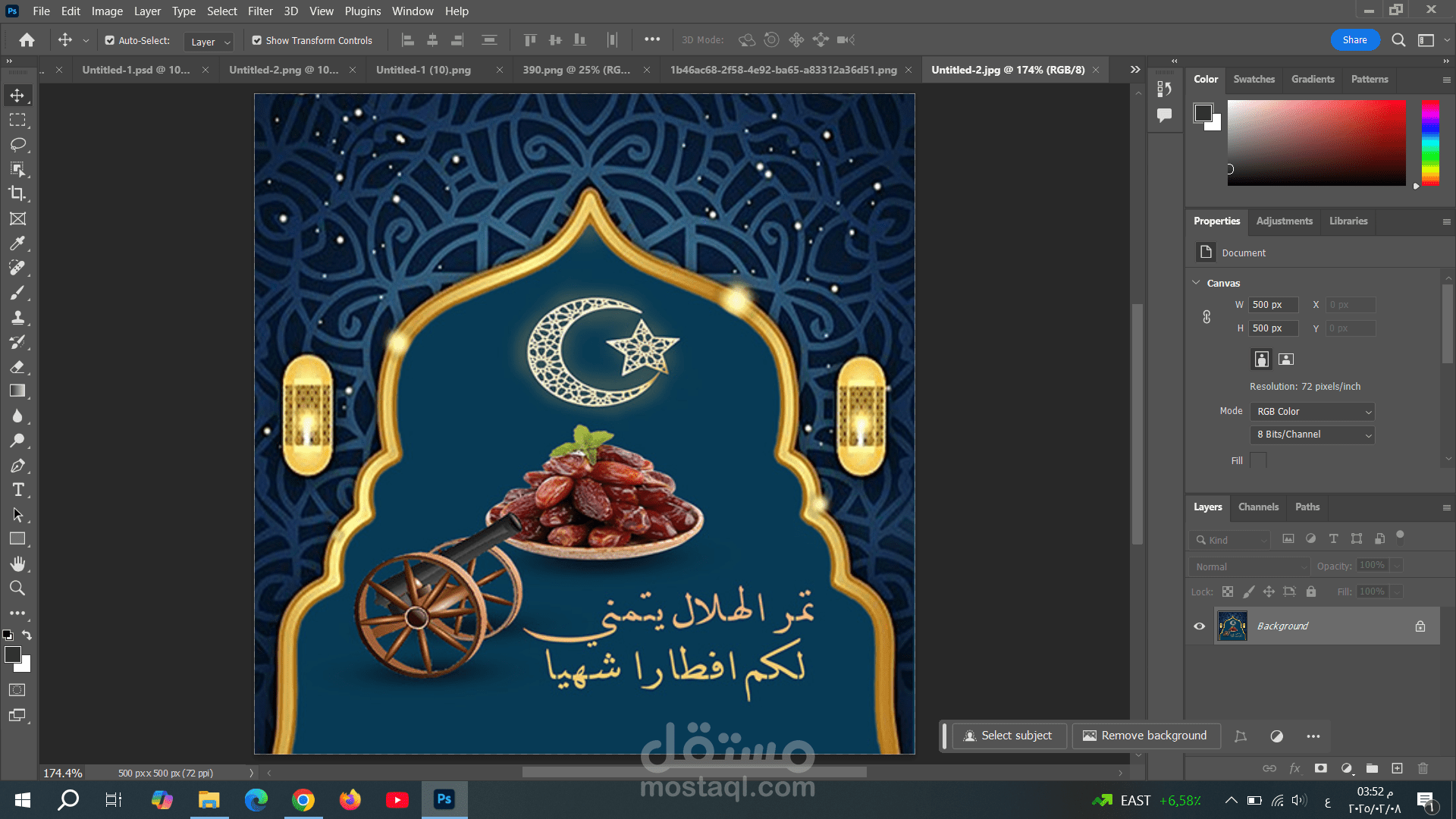Screen dimensions: 1456x819
Task: Select the Zoom tool
Action: click(x=17, y=588)
